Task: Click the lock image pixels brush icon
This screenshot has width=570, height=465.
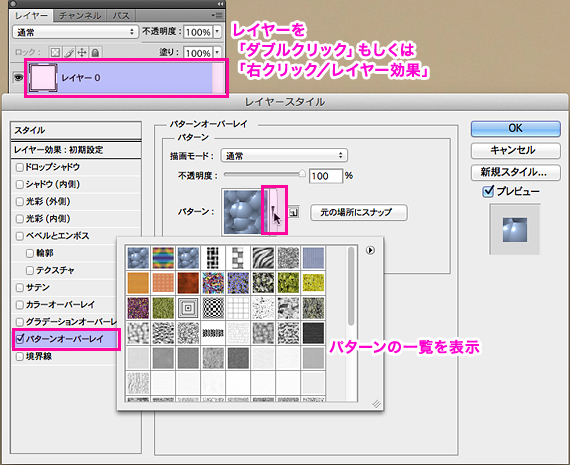Action: [x=69, y=53]
